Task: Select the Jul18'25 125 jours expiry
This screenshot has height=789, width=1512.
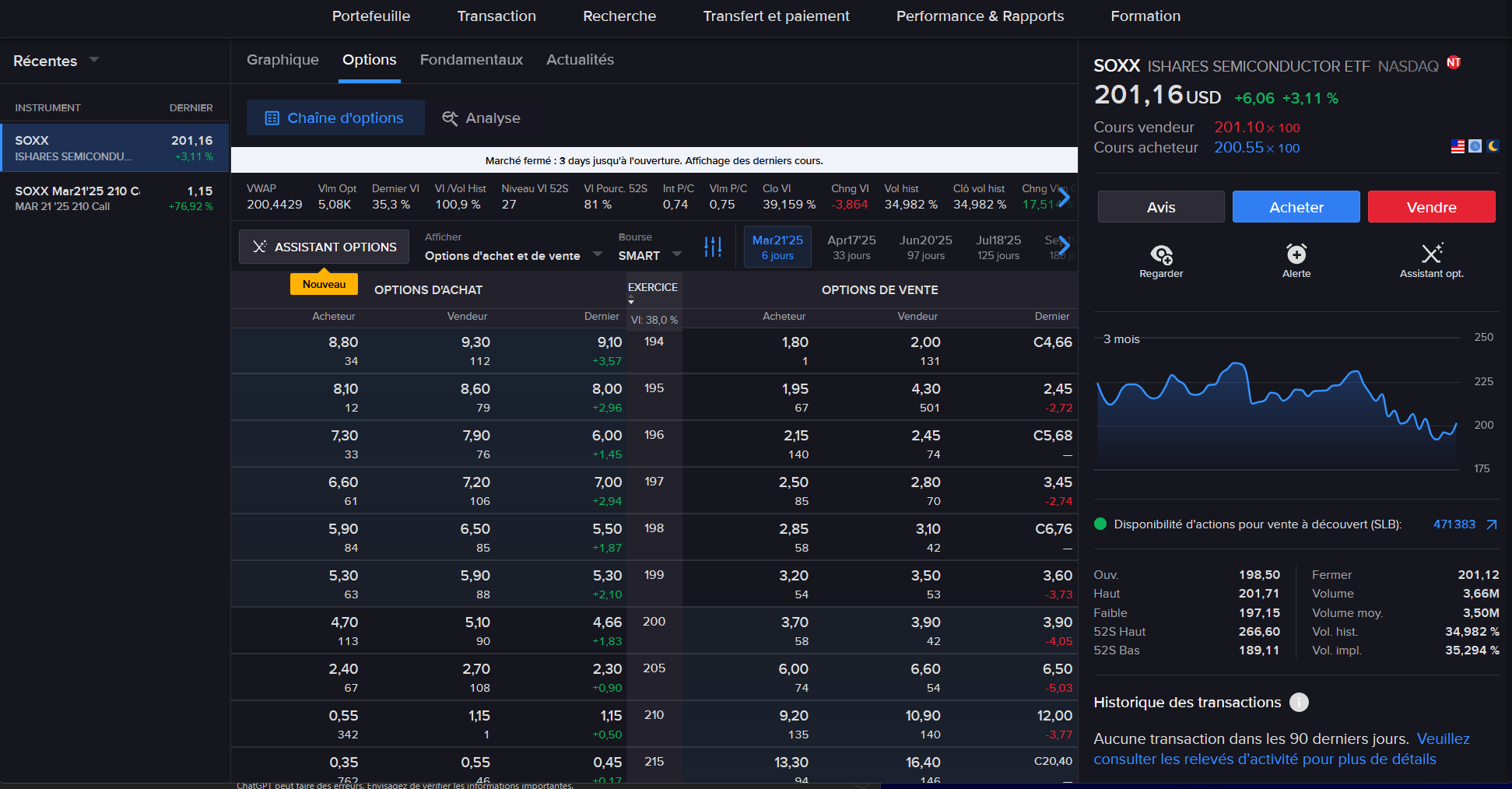Action: tap(998, 247)
